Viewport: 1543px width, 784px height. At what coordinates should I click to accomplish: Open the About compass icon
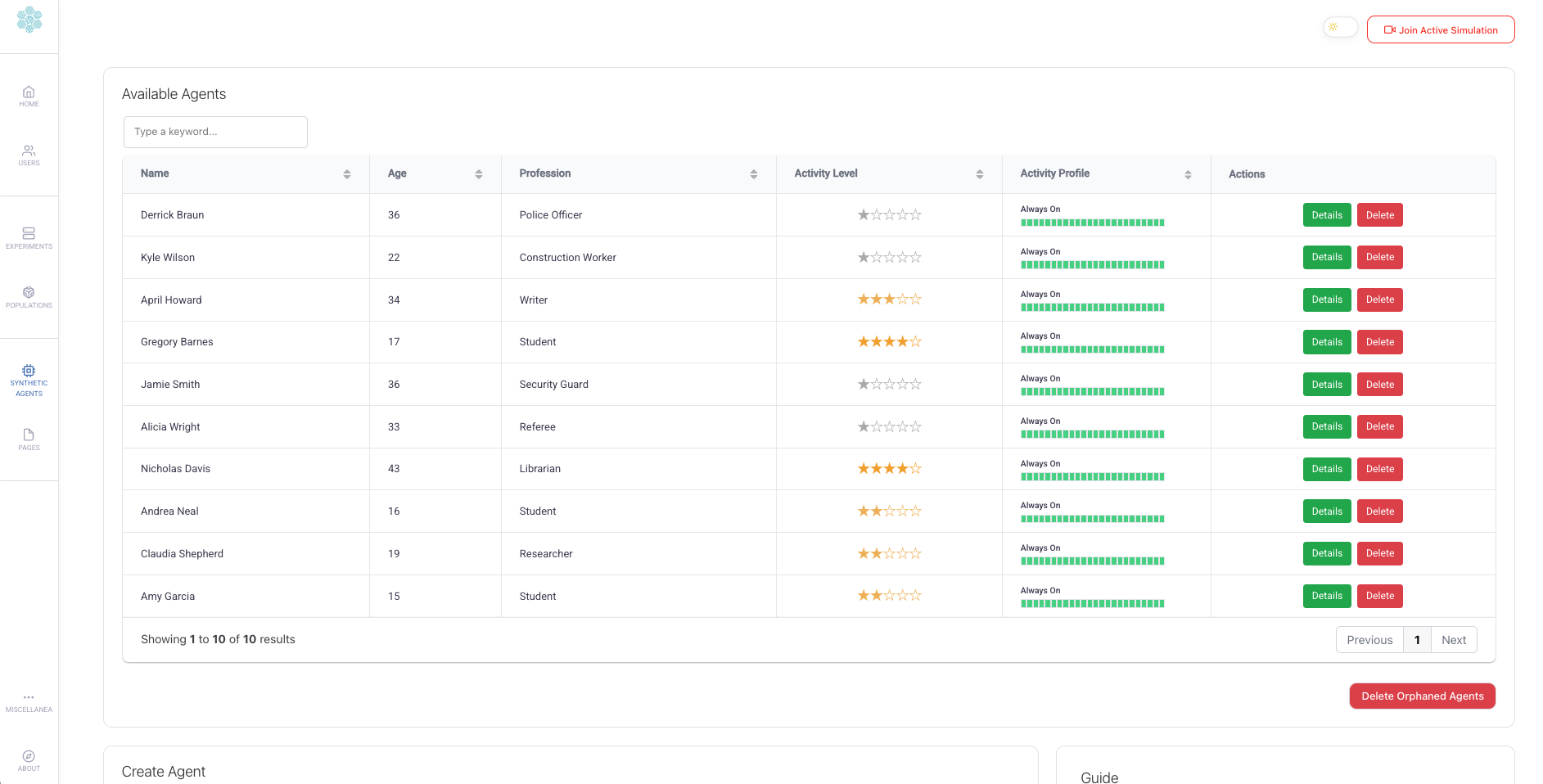click(x=29, y=760)
